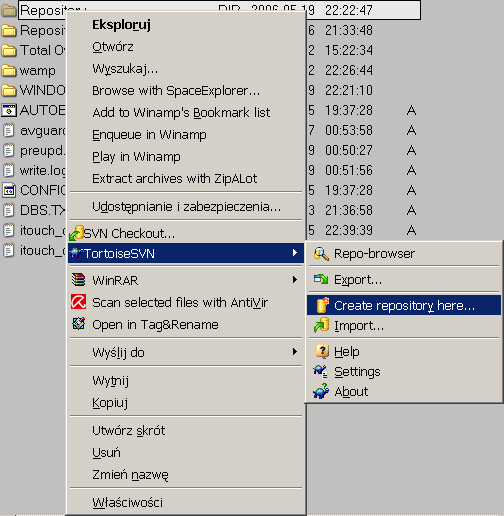Click the selected Repository folder icon
The width and height of the screenshot is (504, 516).
click(9, 10)
